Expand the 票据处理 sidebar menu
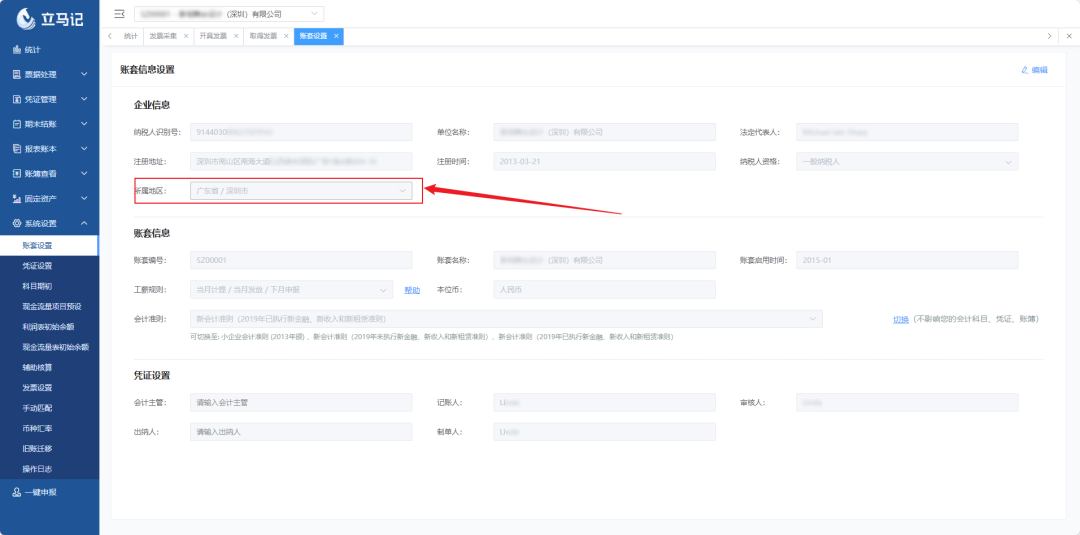Screen dimensions: 1080x535 coord(49,74)
